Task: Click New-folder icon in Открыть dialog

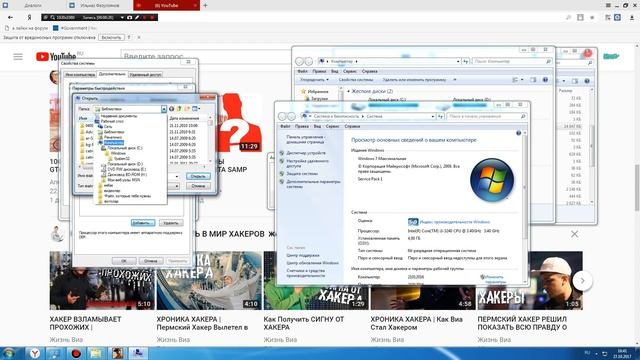Action: pyautogui.click(x=187, y=109)
